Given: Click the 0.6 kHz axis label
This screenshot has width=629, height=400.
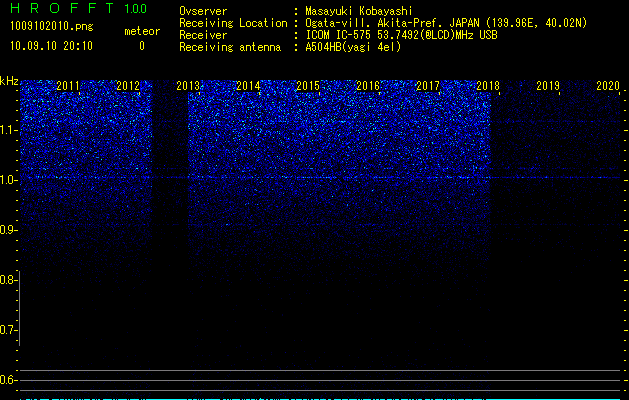Looking at the screenshot, I should click(x=8, y=380).
